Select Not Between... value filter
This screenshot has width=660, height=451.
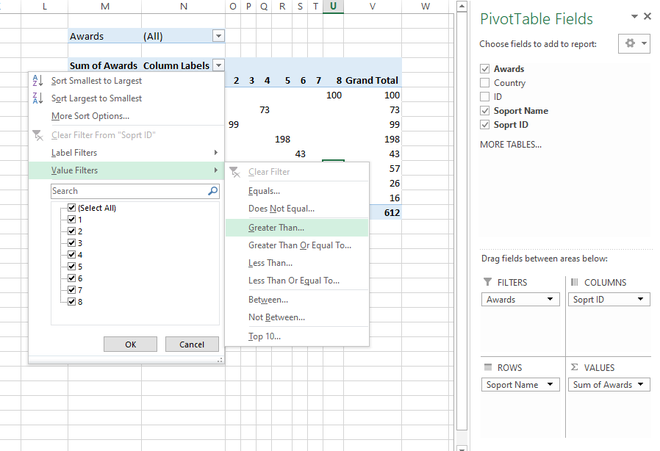[297, 317]
